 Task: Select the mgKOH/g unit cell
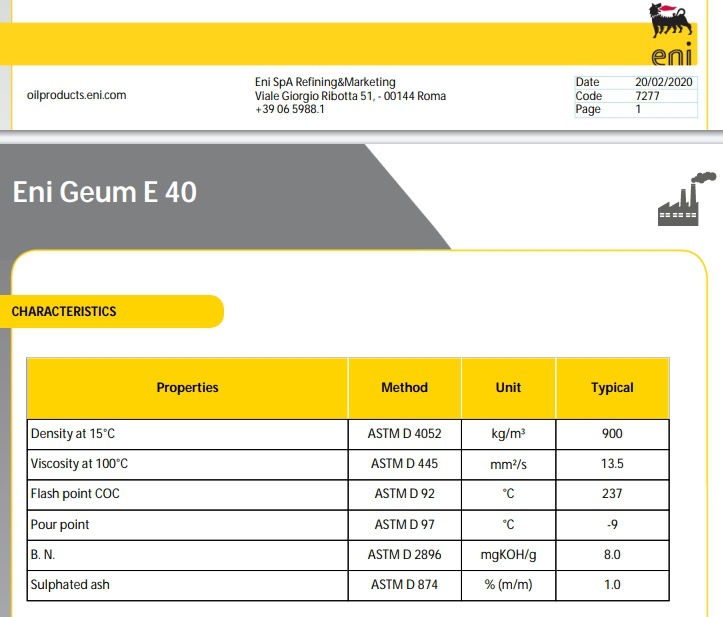pos(508,555)
